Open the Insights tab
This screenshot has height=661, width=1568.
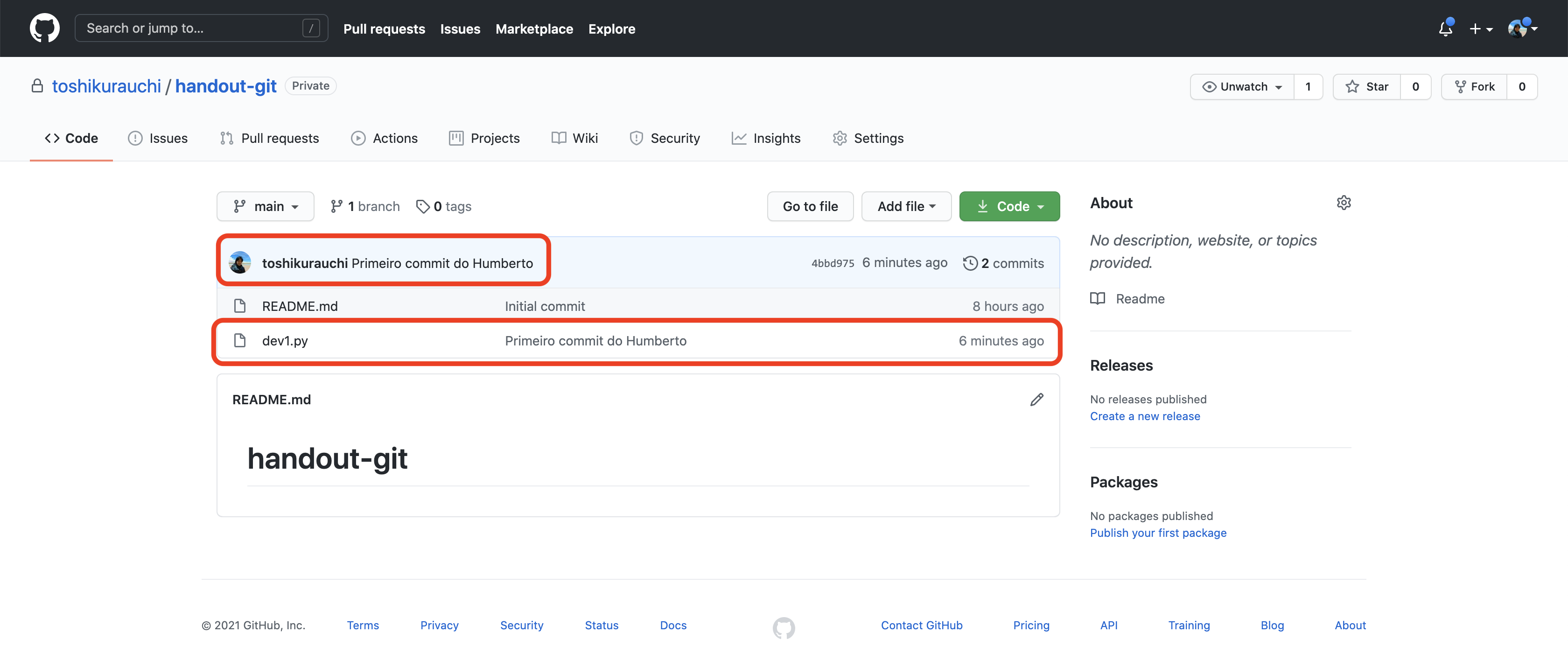point(766,138)
